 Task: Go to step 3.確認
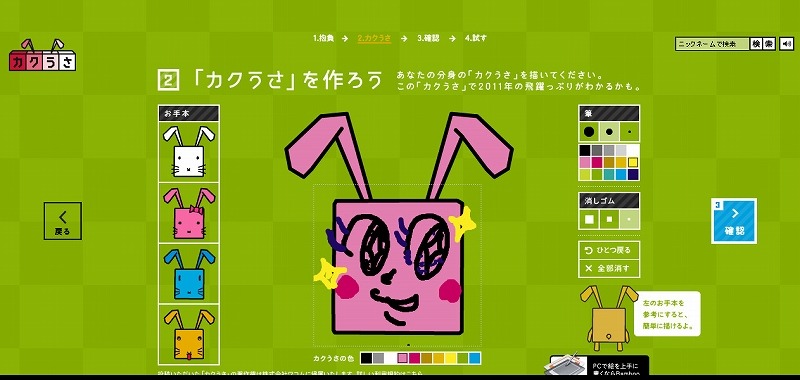[428, 38]
